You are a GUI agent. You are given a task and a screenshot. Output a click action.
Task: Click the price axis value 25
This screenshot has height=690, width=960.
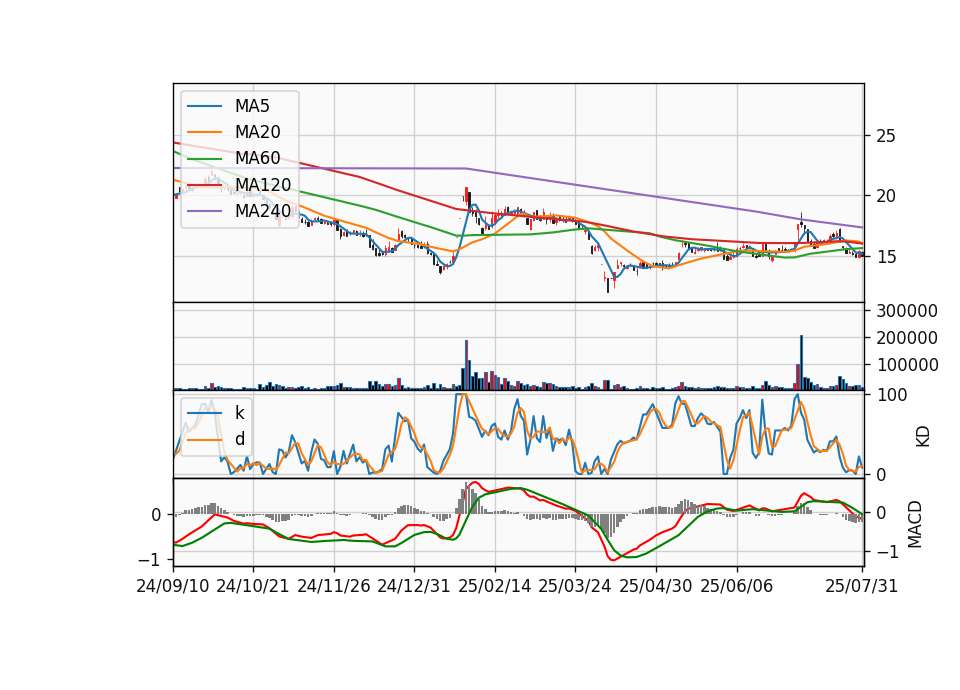886,136
